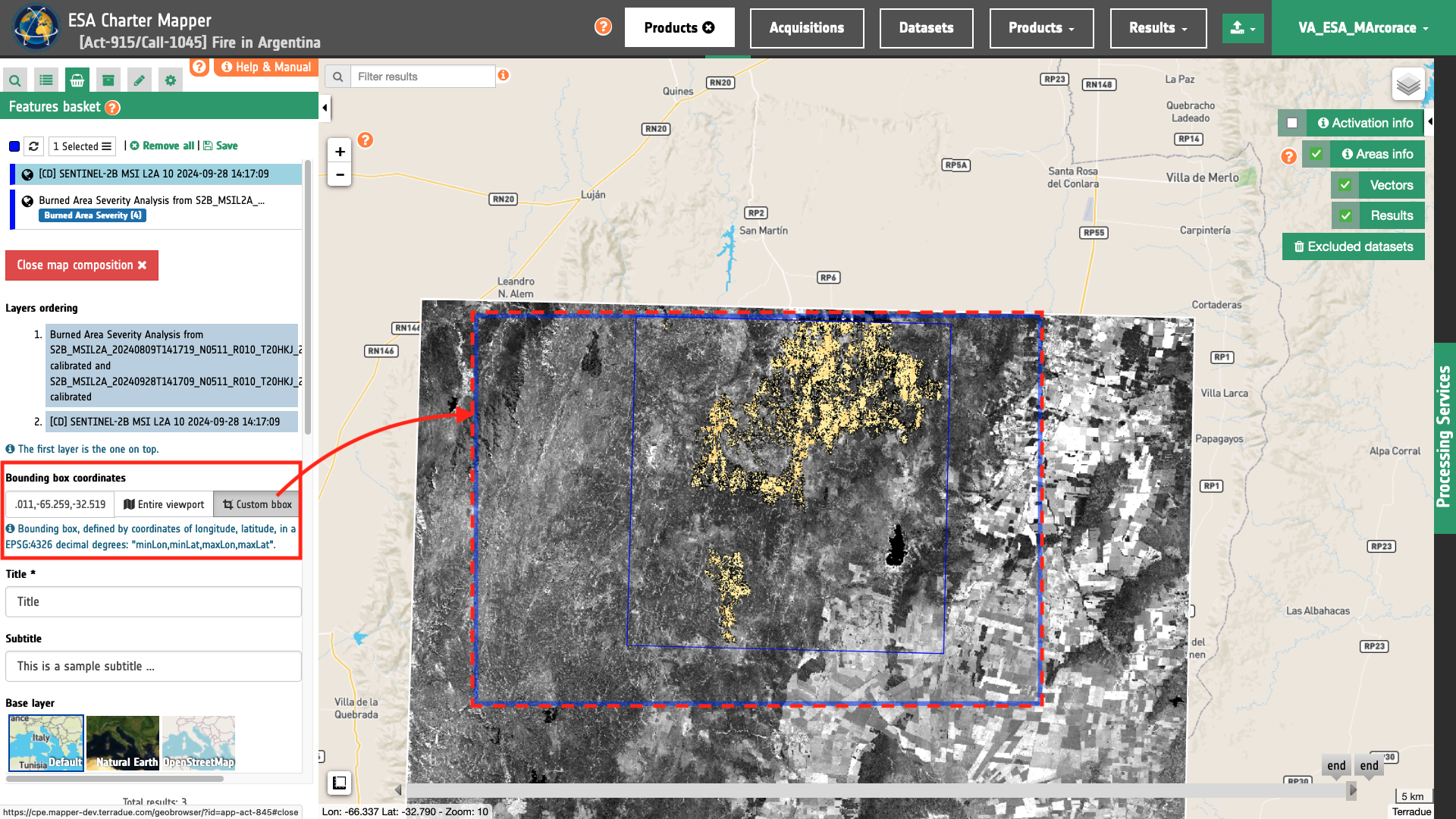Screen dimensions: 1456x819
Task: Open the Datasets tab
Action: coord(926,28)
